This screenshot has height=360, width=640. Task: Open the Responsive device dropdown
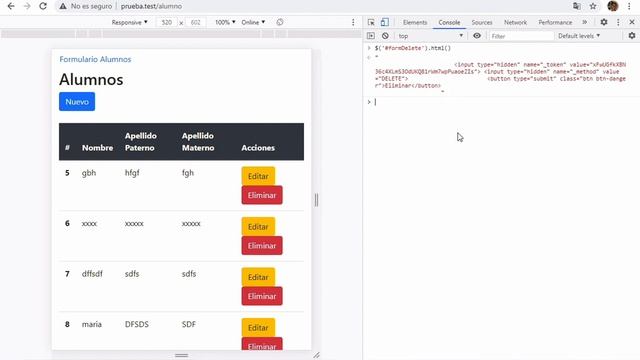(129, 22)
